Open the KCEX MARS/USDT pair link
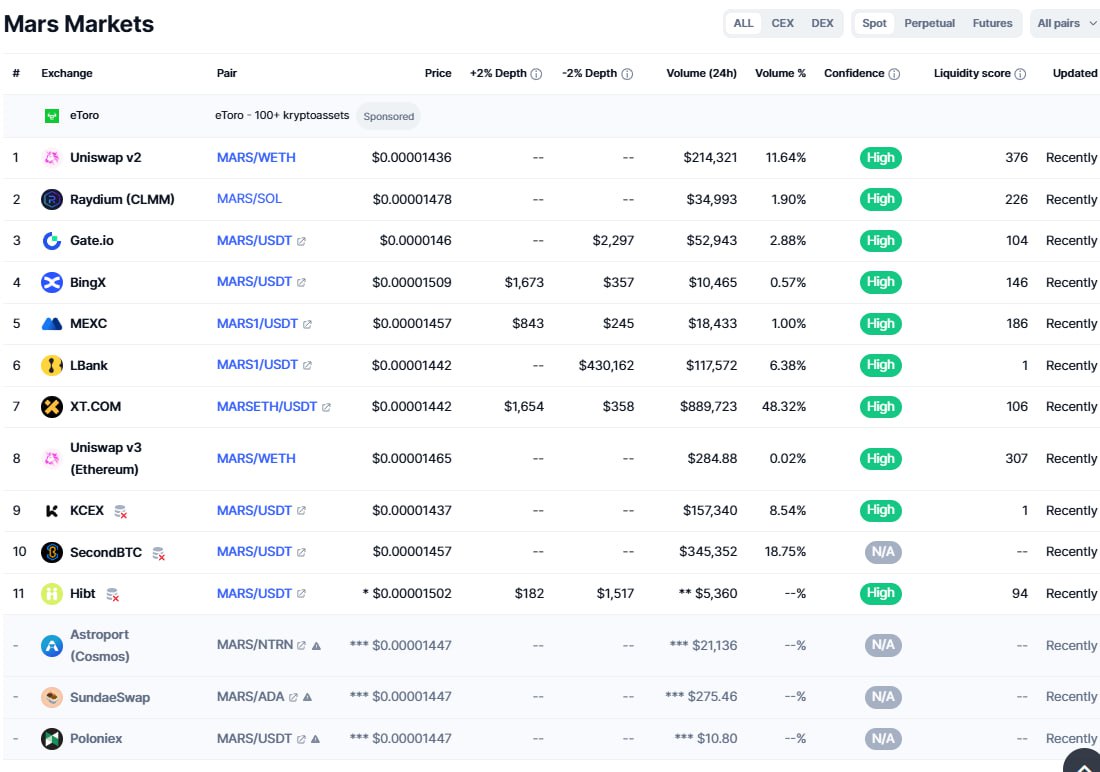 pos(254,510)
